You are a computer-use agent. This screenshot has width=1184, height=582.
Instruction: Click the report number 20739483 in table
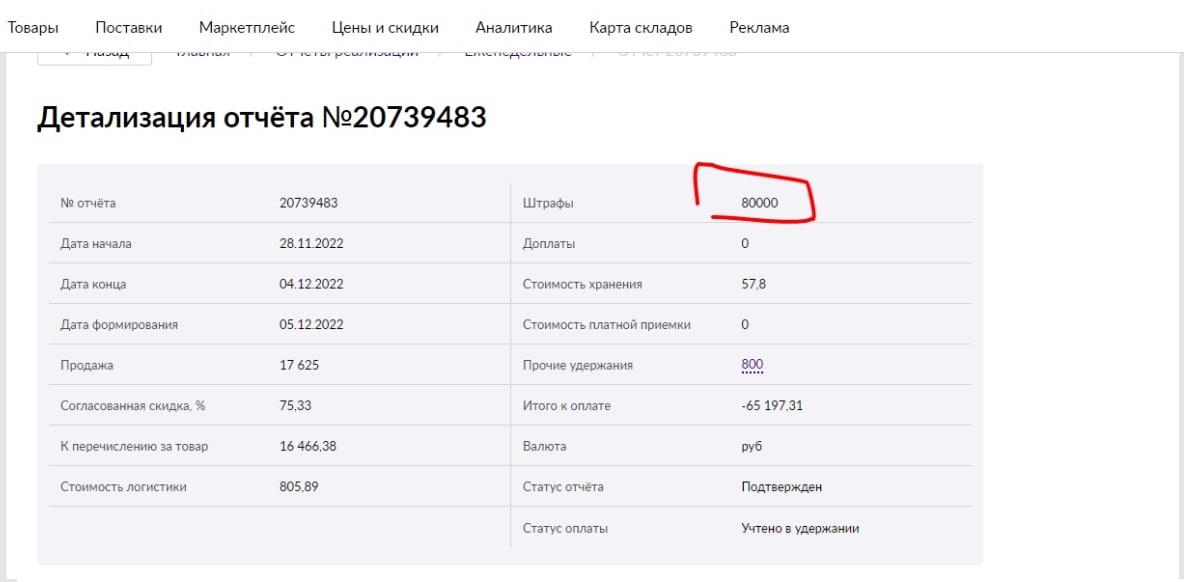(x=308, y=203)
